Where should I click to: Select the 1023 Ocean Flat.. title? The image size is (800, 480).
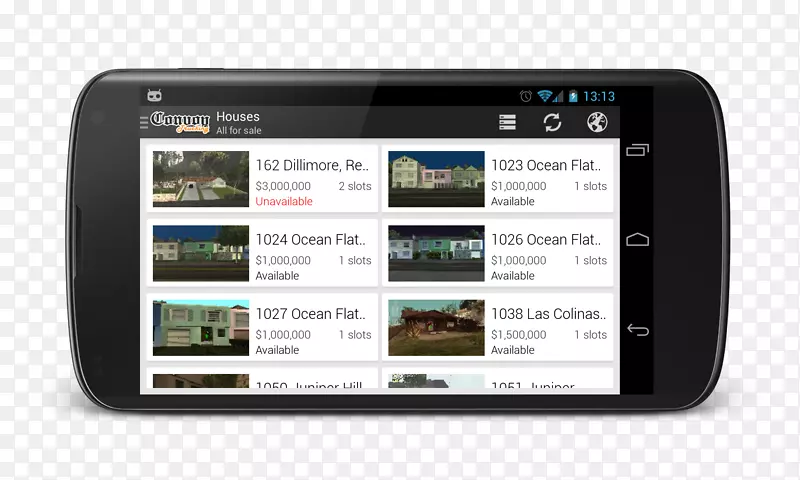tap(546, 165)
